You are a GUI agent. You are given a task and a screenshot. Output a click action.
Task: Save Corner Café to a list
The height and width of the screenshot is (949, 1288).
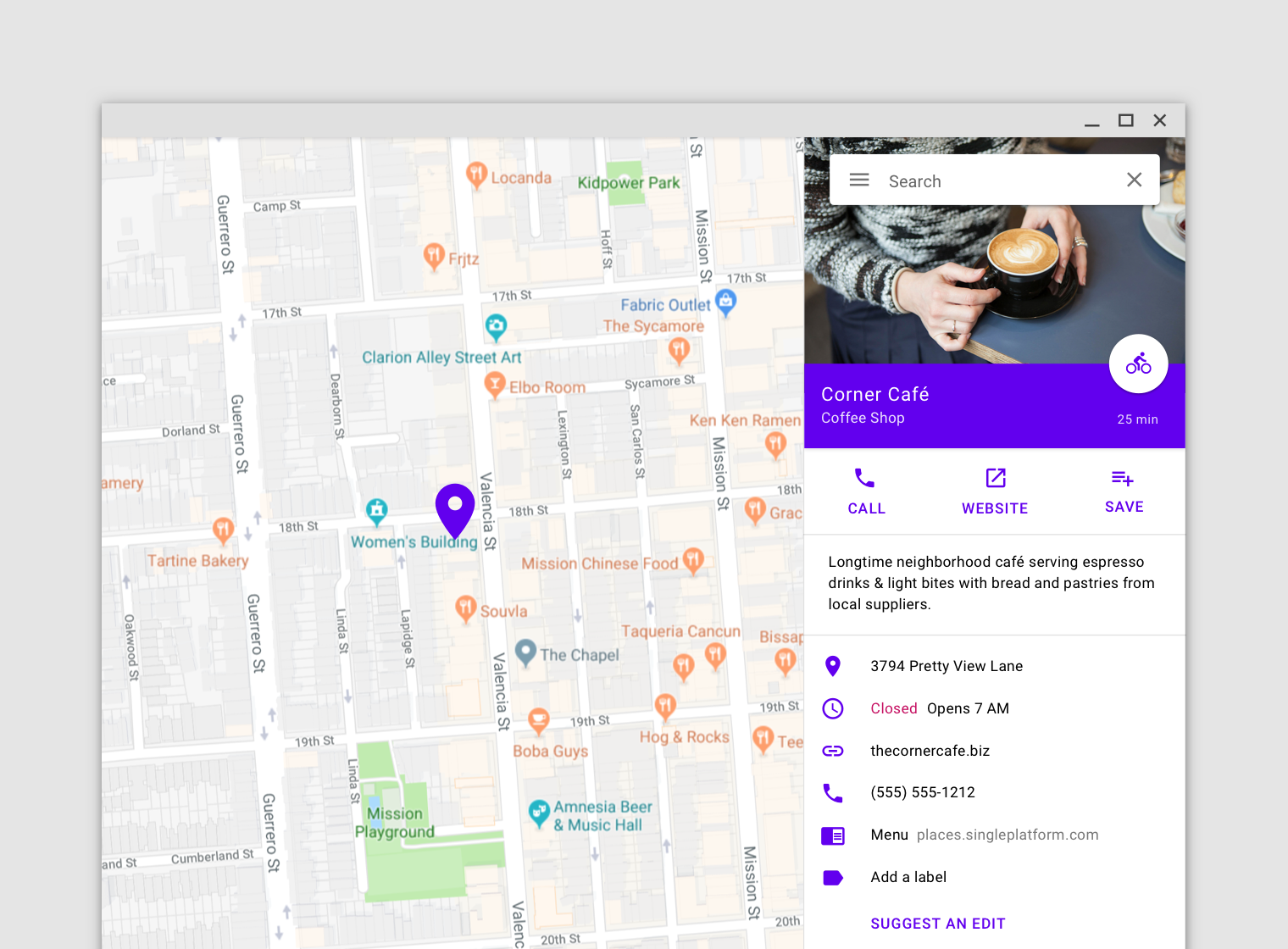point(1124,491)
